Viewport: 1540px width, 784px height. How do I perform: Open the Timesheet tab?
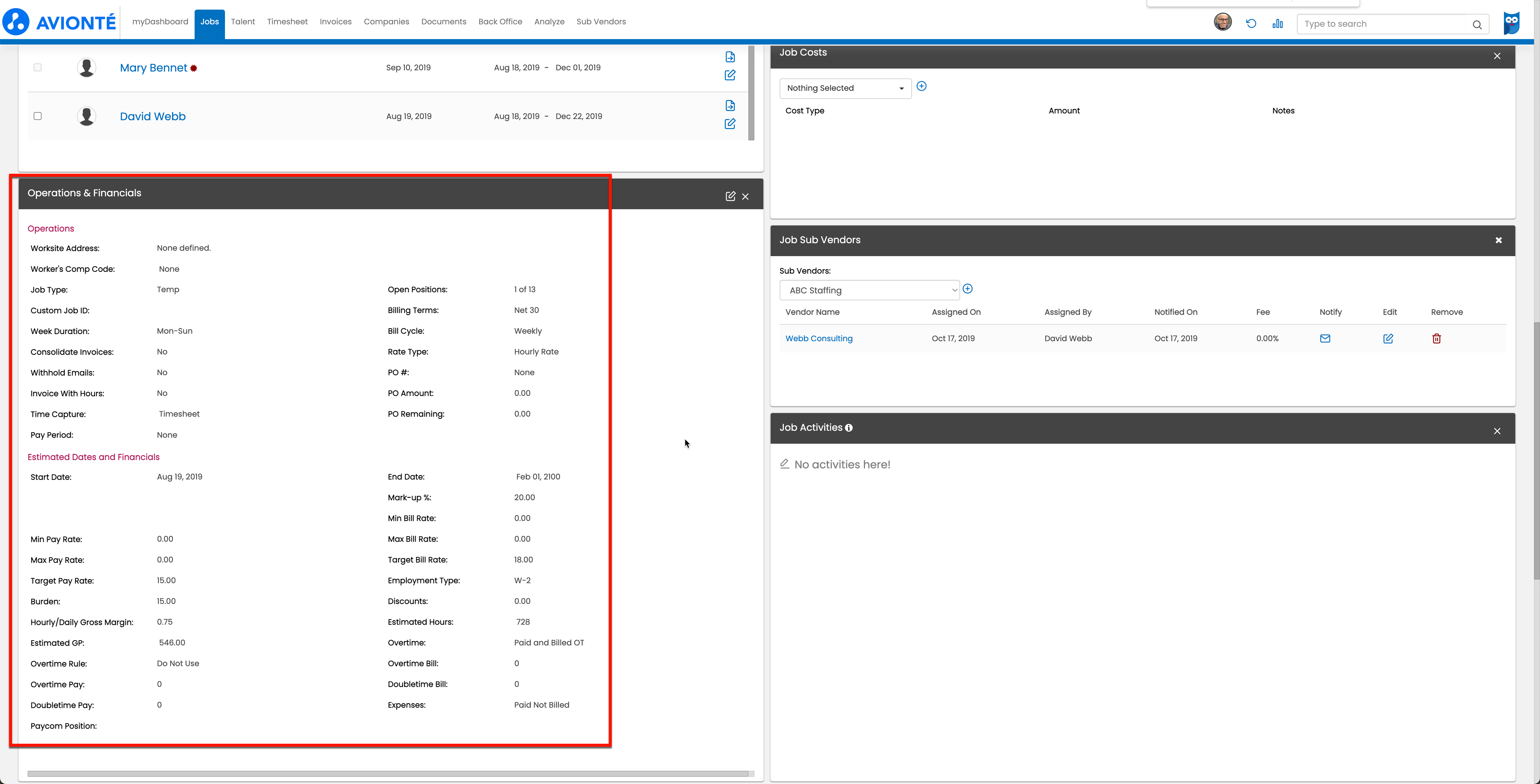pyautogui.click(x=287, y=22)
